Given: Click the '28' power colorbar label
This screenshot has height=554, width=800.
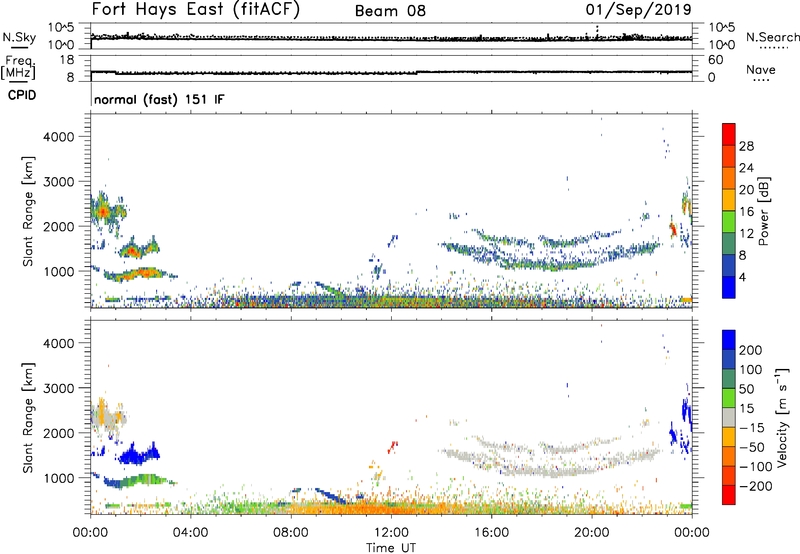Looking at the screenshot, I should 746,146.
